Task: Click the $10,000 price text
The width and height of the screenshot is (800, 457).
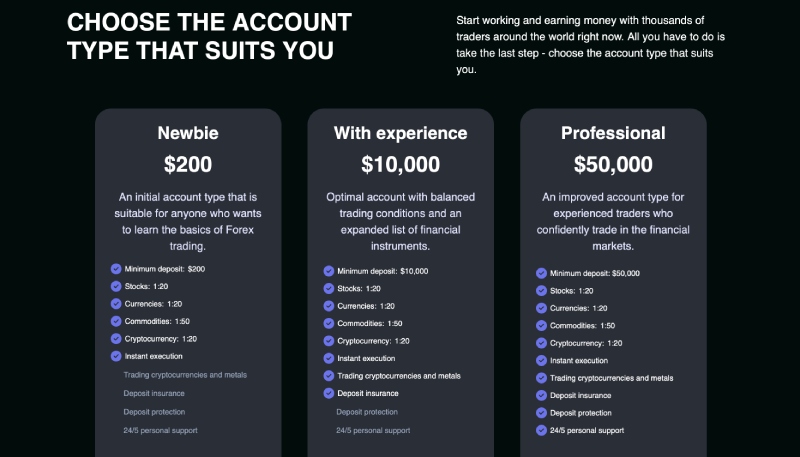Action: (x=401, y=164)
